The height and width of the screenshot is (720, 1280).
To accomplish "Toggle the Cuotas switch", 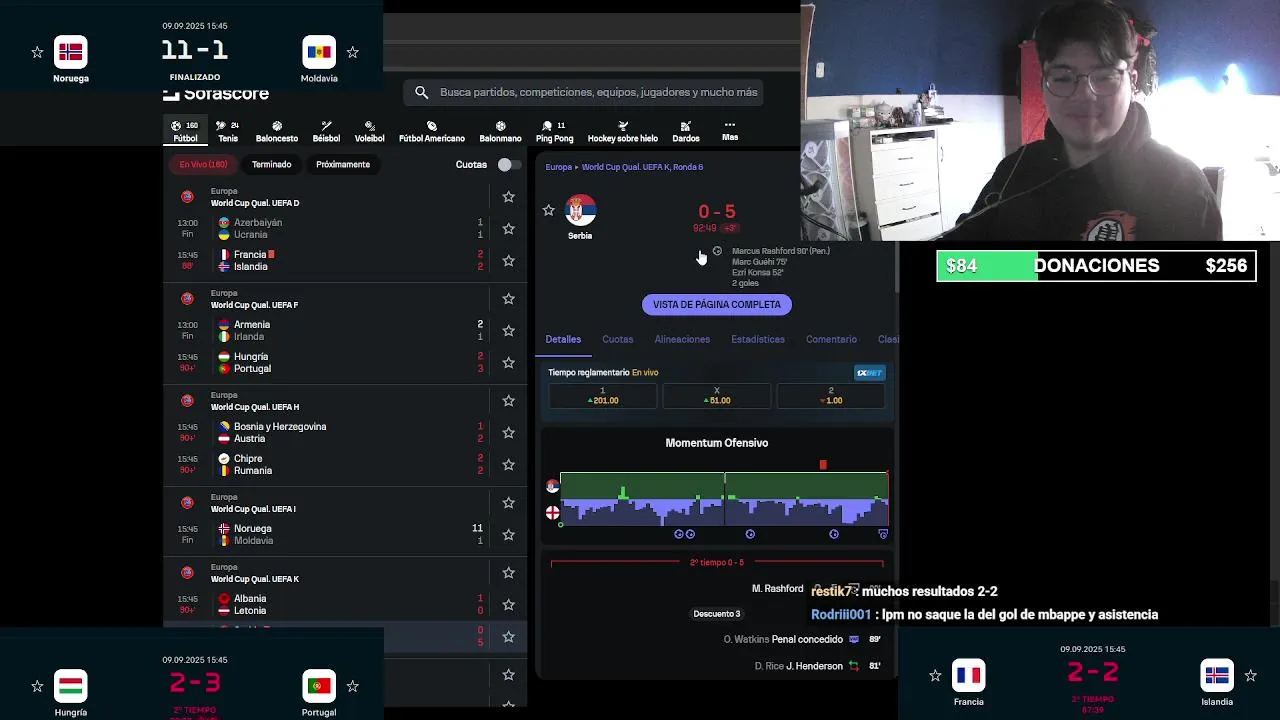I will click(509, 165).
